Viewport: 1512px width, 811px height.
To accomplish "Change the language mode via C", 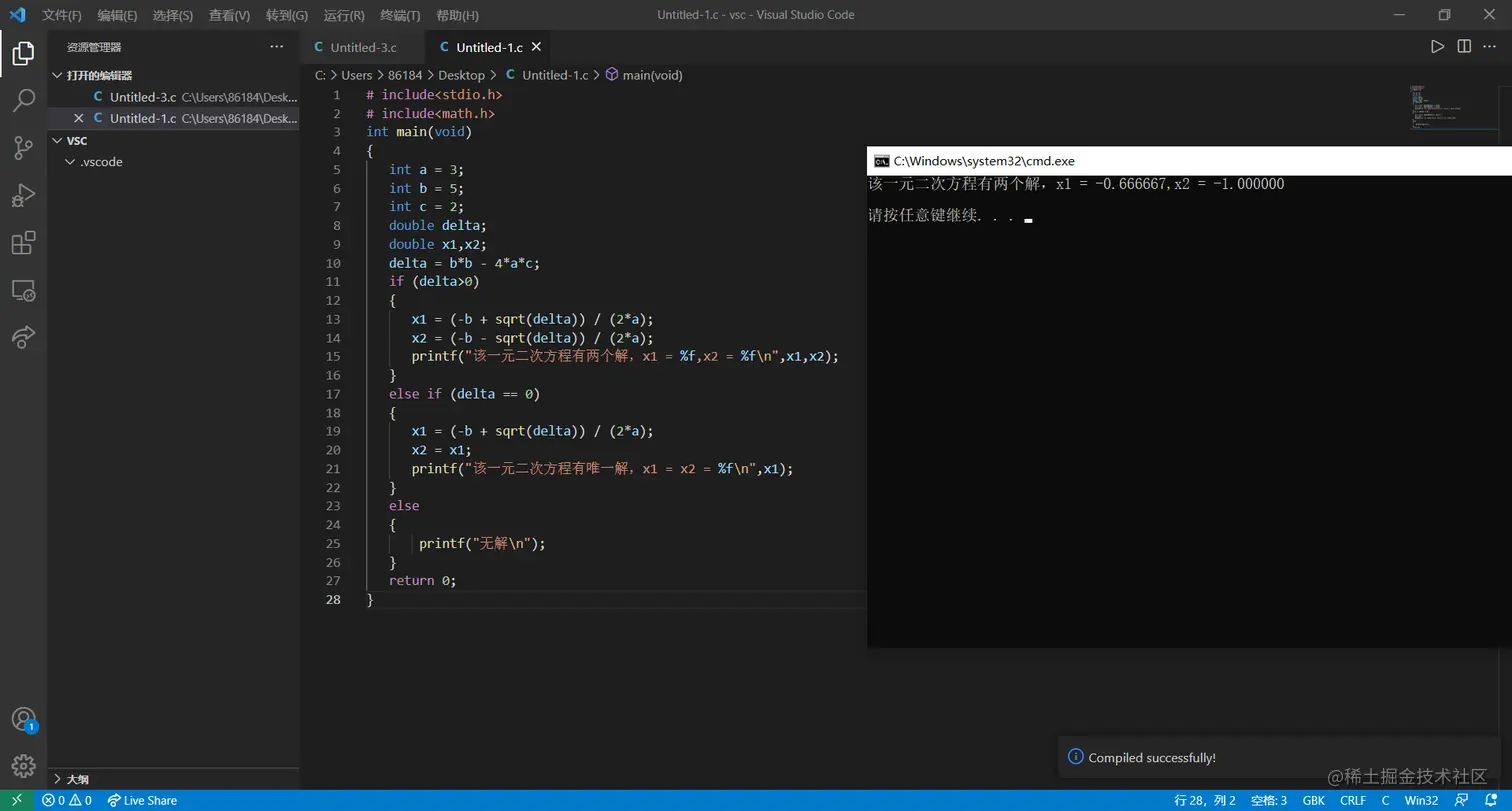I will tap(1385, 800).
